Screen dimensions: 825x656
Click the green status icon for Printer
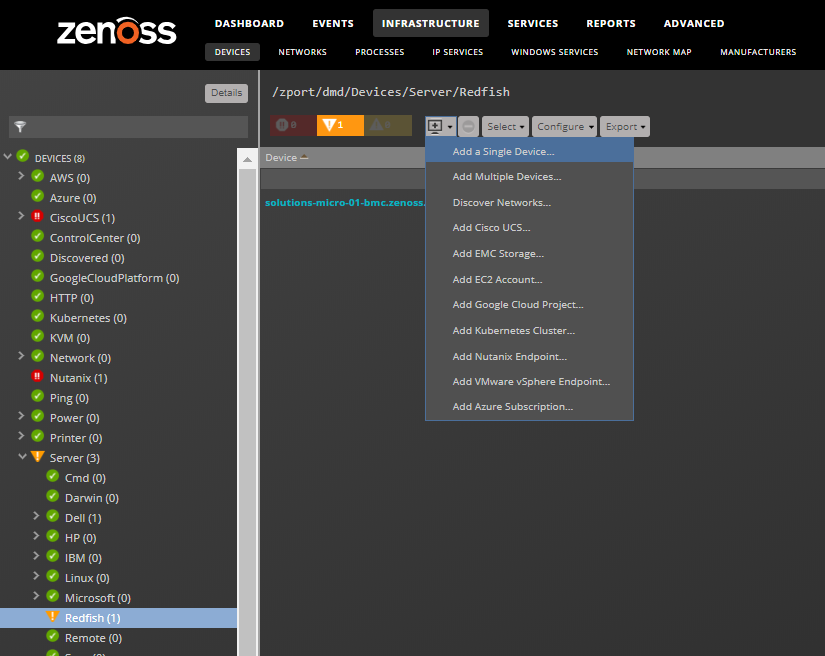[37, 436]
